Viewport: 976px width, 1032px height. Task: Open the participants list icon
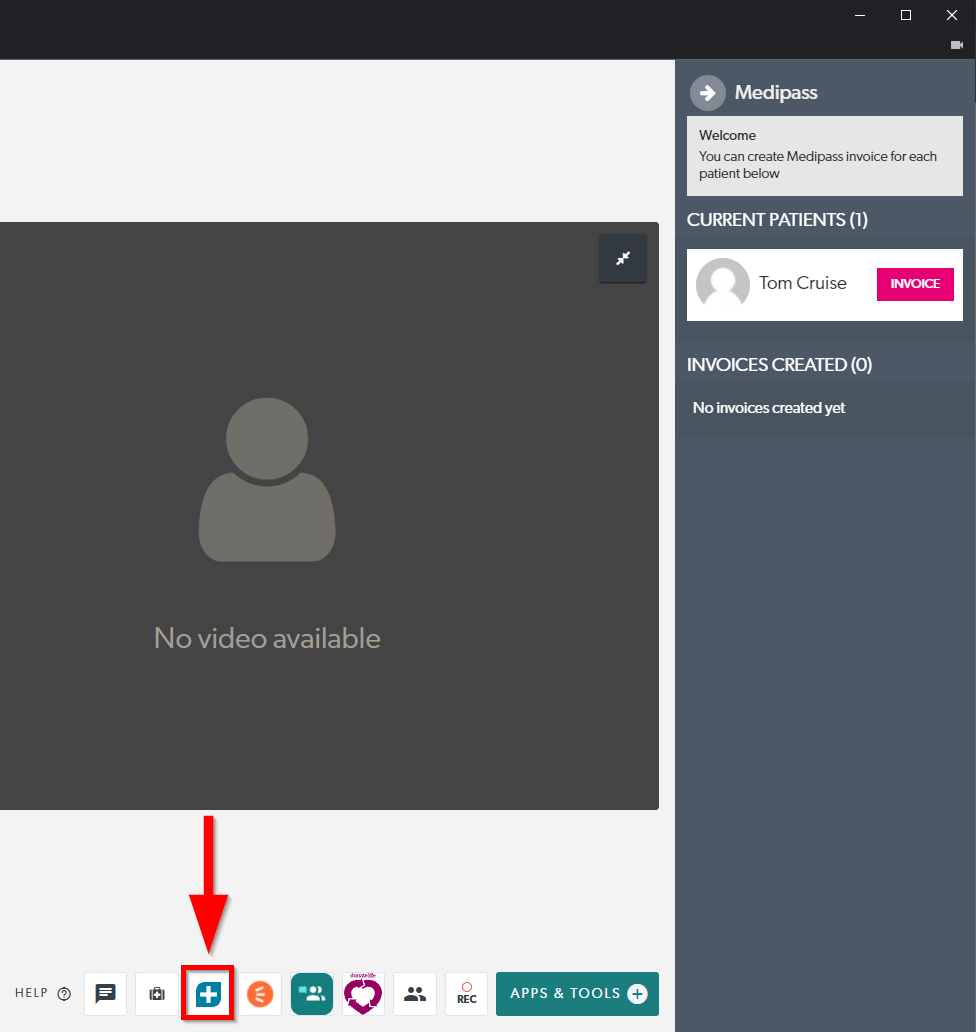414,993
